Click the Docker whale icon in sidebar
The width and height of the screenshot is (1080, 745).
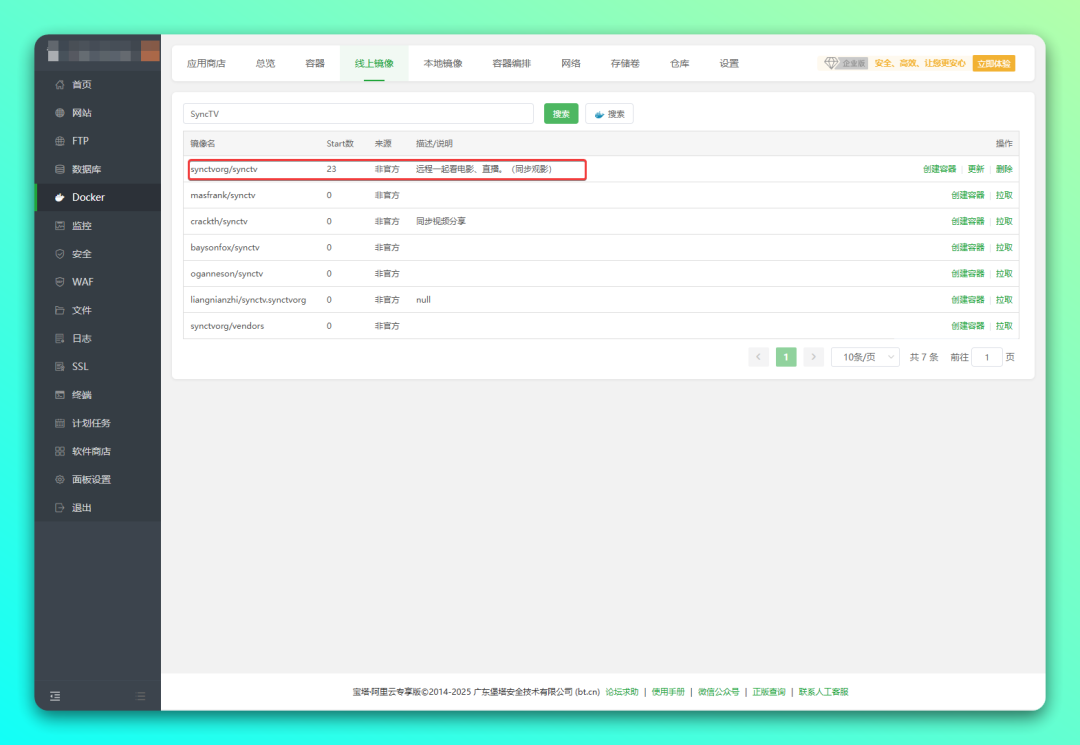[x=60, y=198]
